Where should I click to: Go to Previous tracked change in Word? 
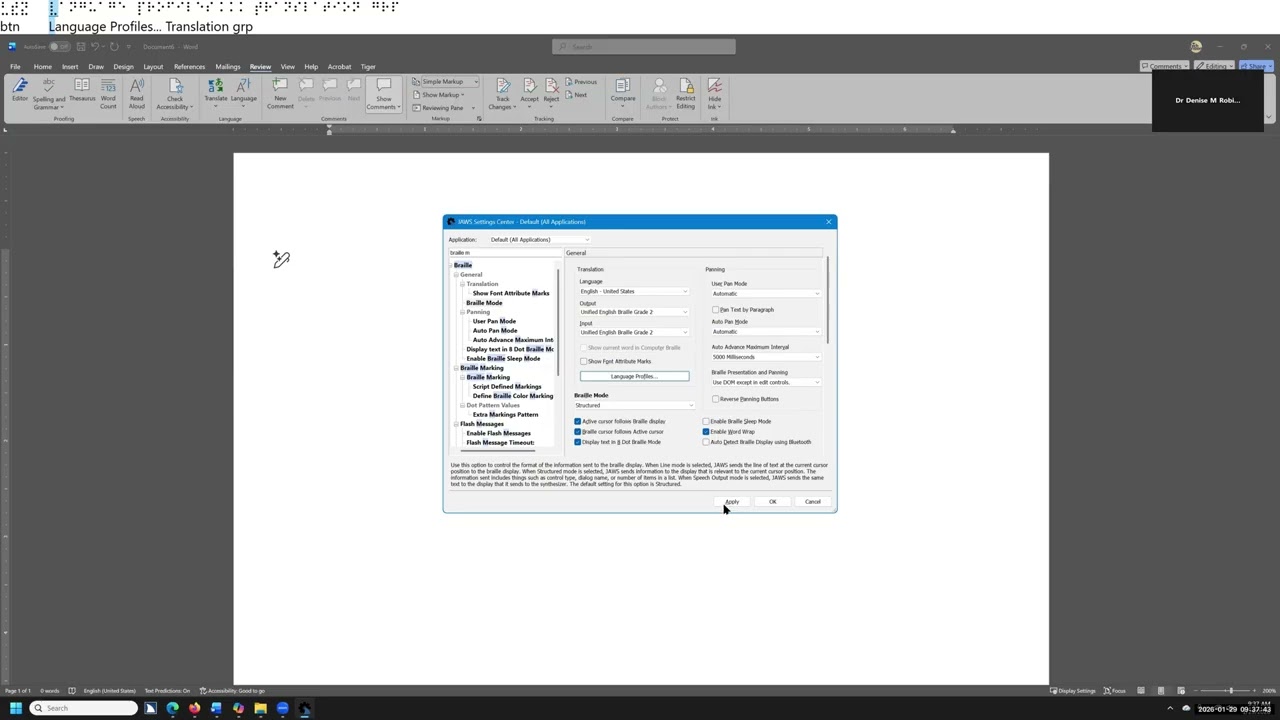click(x=581, y=82)
